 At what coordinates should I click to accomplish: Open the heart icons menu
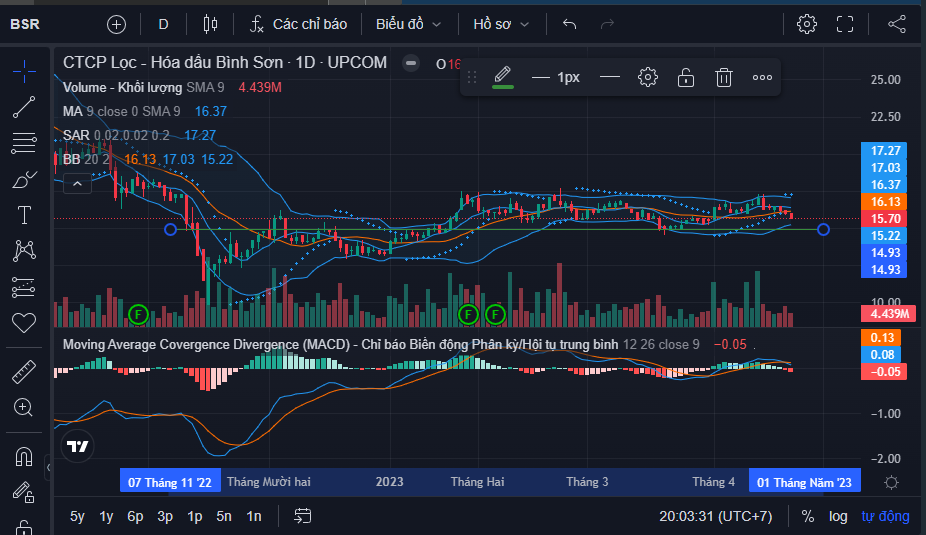[24, 322]
